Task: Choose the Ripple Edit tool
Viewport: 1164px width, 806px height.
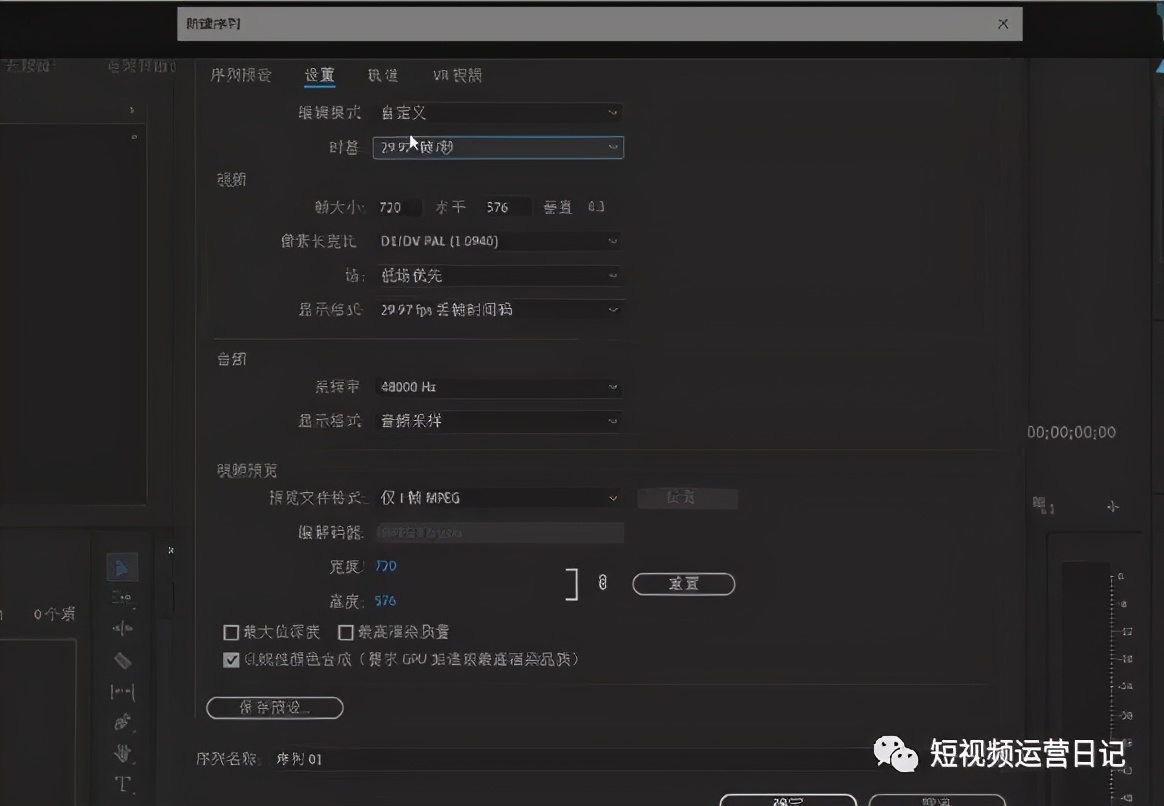Action: 123,627
